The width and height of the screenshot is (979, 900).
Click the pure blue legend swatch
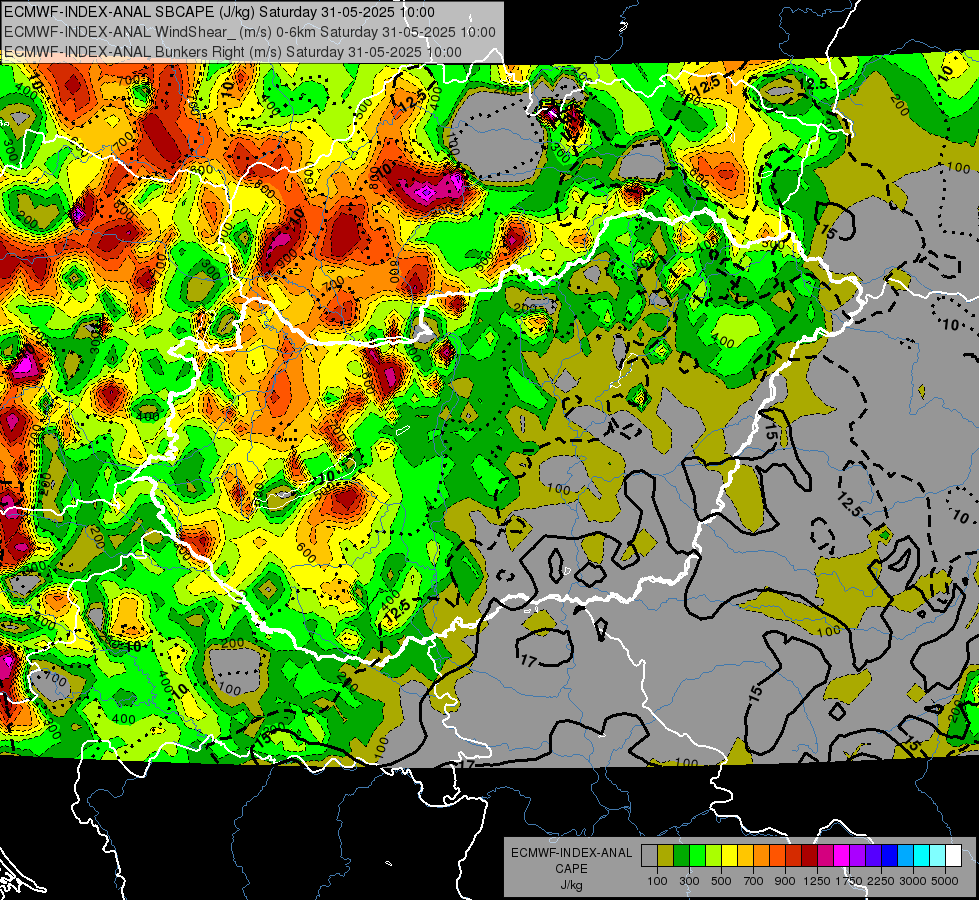pos(890,856)
